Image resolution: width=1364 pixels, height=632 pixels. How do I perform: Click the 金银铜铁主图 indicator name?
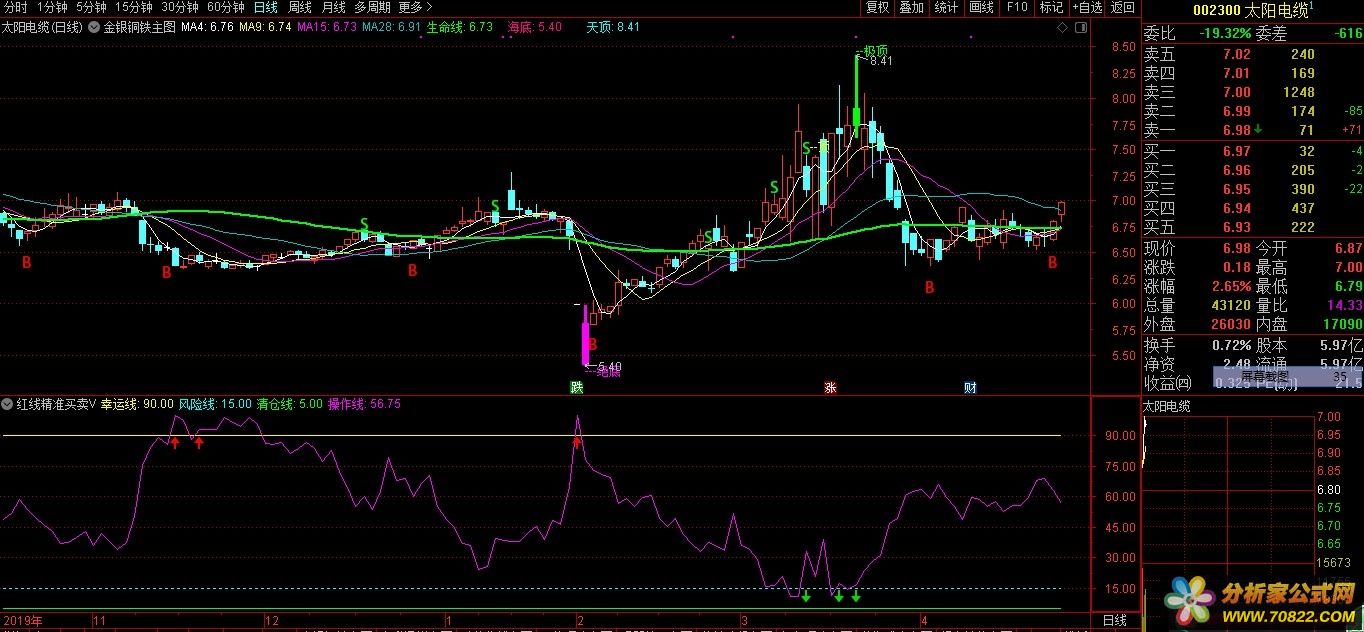[140, 27]
